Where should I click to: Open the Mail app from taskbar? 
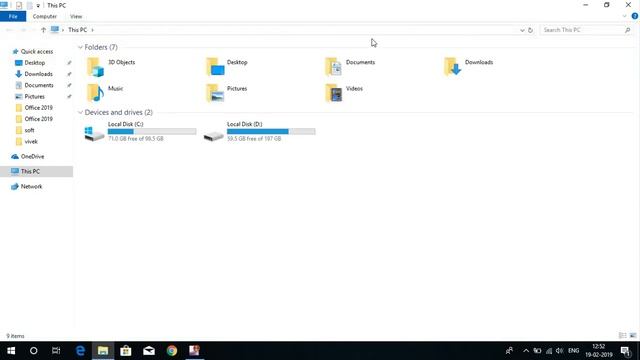pyautogui.click(x=149, y=351)
